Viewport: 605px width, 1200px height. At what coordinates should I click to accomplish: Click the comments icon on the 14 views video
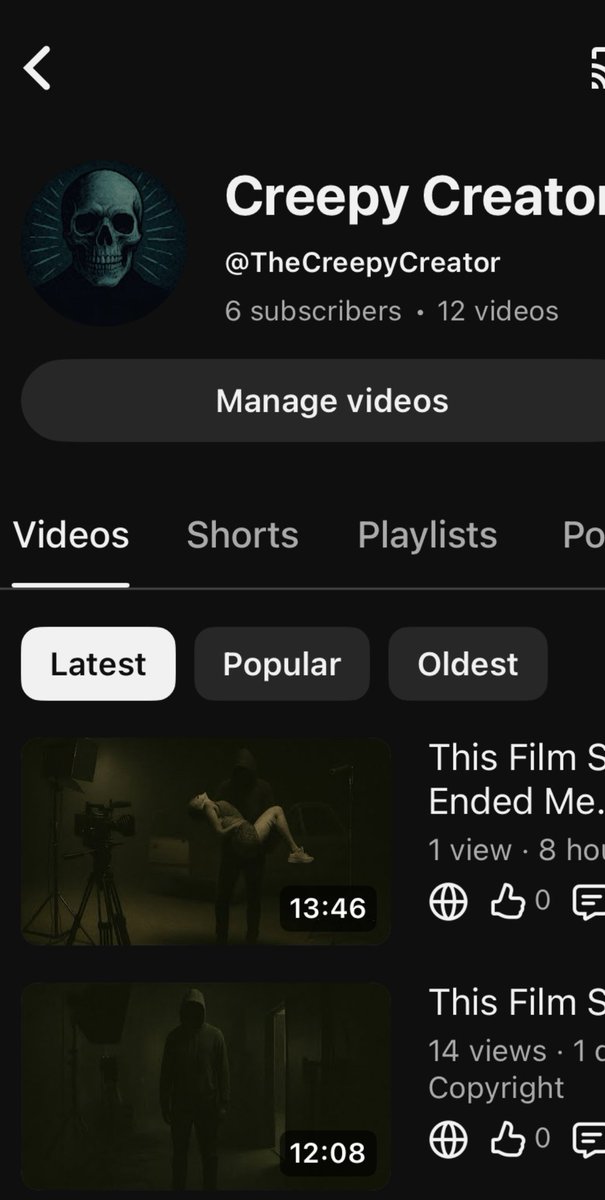tap(588, 1139)
